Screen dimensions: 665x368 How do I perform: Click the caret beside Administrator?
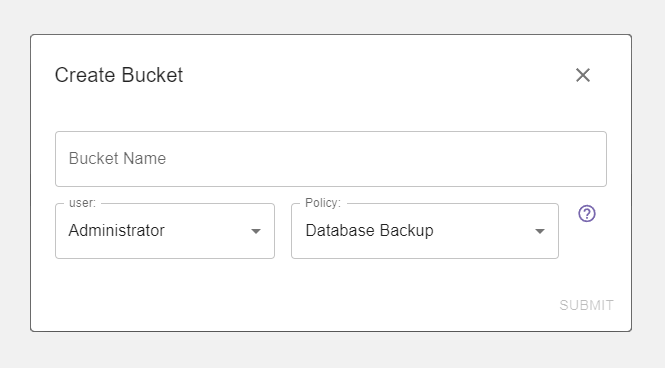256,231
